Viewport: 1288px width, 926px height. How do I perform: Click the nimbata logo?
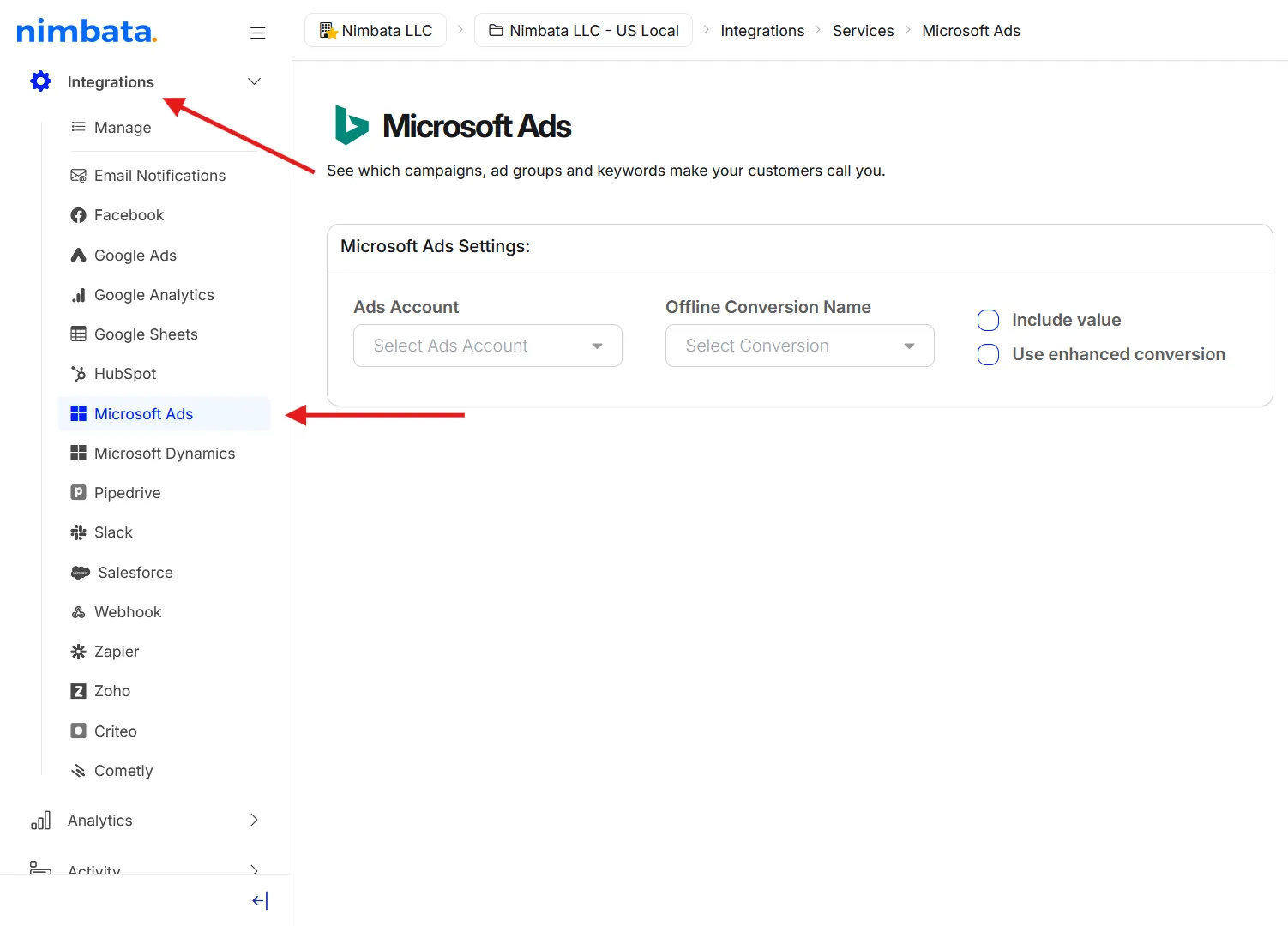coord(87,32)
